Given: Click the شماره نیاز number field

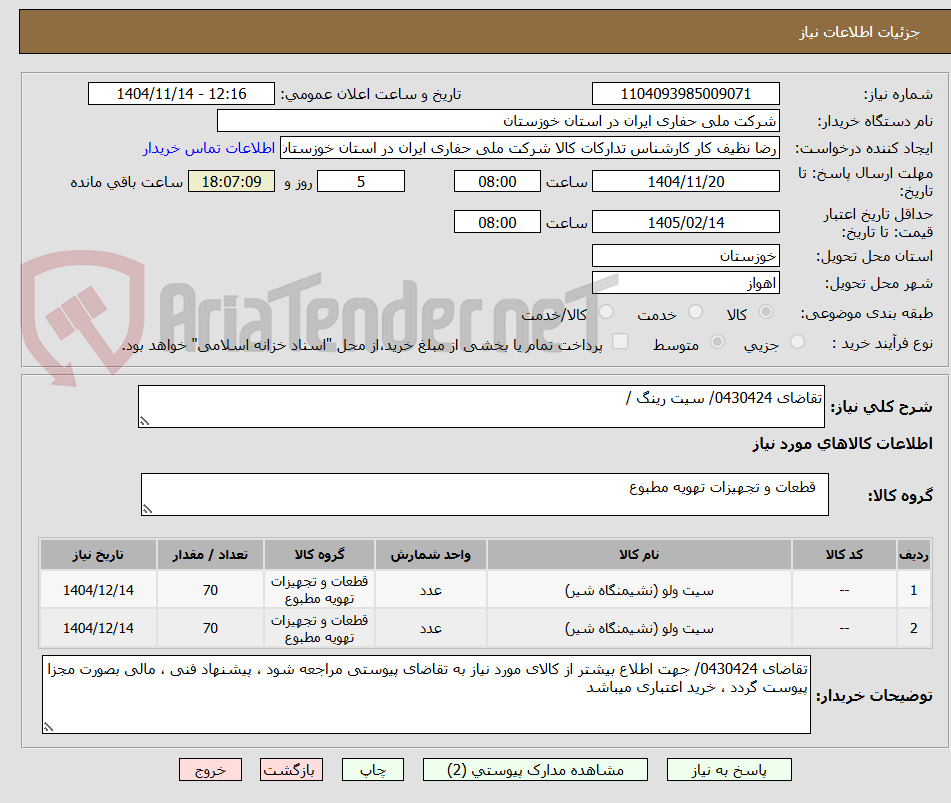Looking at the screenshot, I should click(685, 94).
